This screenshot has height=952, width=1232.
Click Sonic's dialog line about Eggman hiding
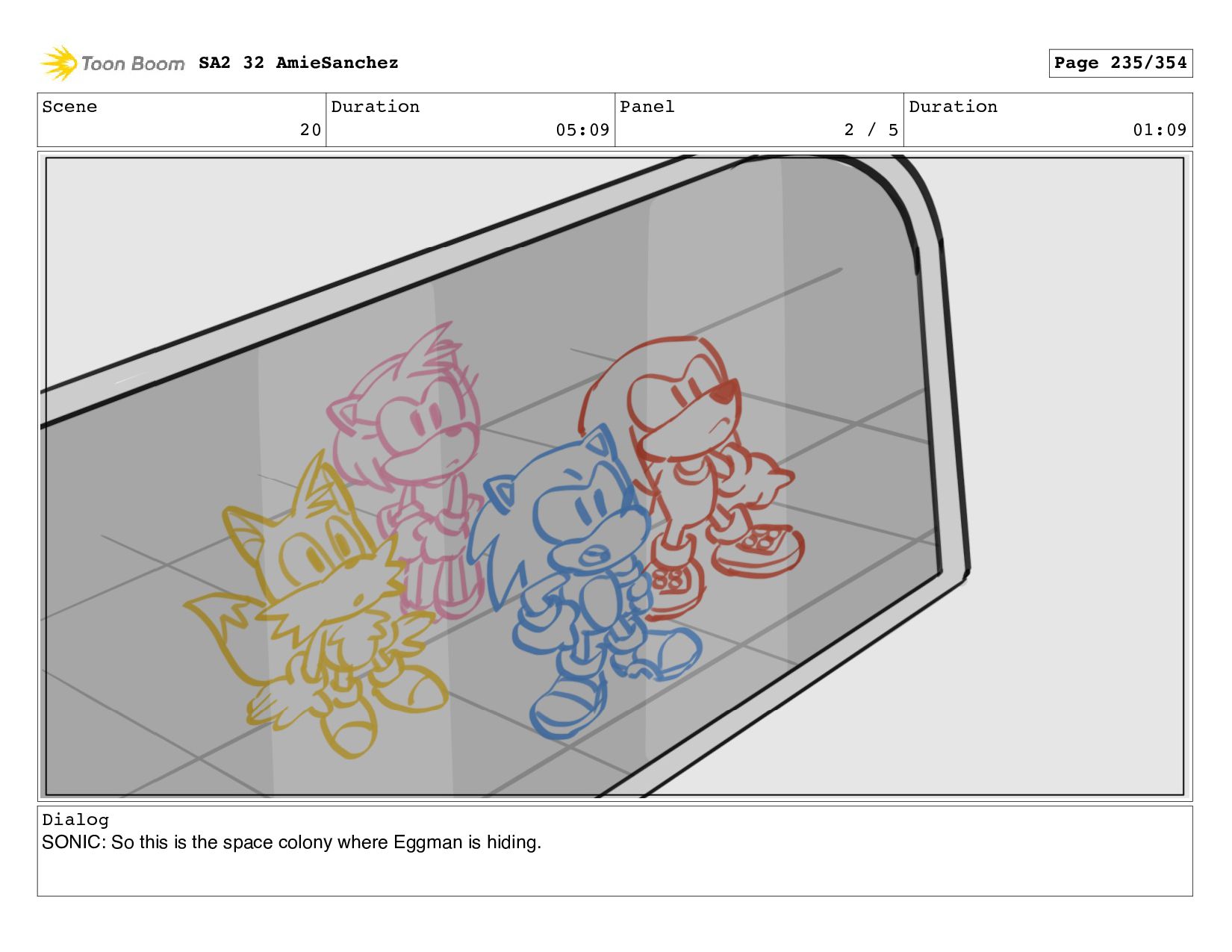click(x=291, y=842)
